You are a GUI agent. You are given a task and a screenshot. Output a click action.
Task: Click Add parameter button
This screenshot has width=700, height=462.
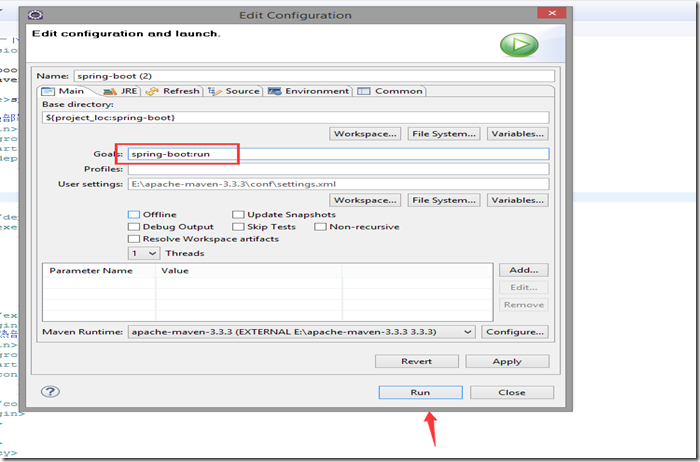[x=523, y=270]
